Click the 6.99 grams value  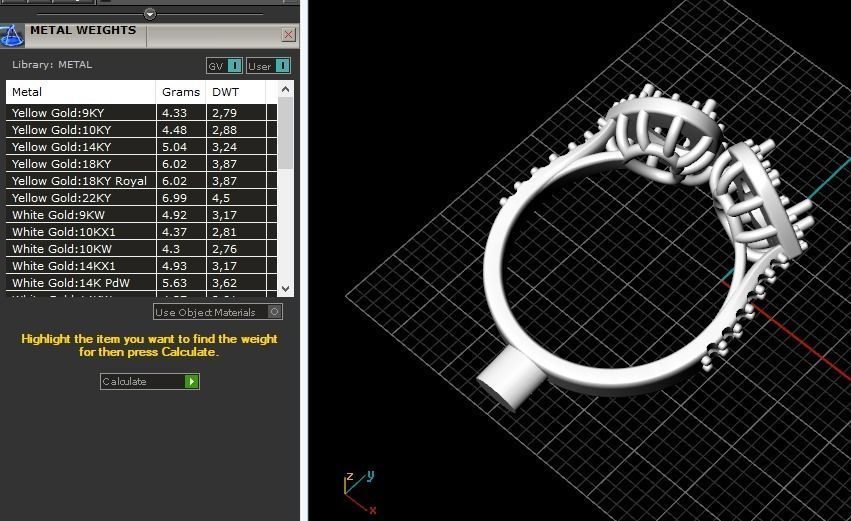tap(174, 198)
